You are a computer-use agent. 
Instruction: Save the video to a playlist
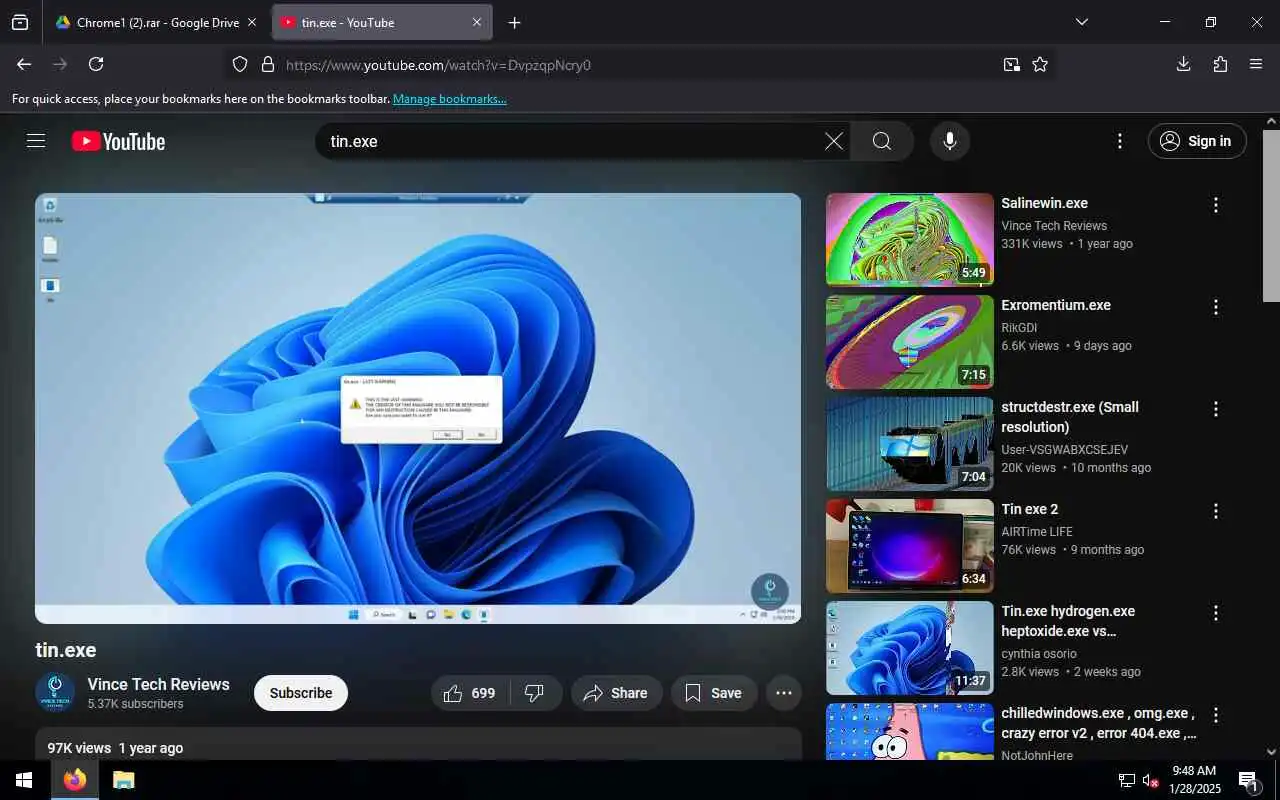[x=714, y=693]
